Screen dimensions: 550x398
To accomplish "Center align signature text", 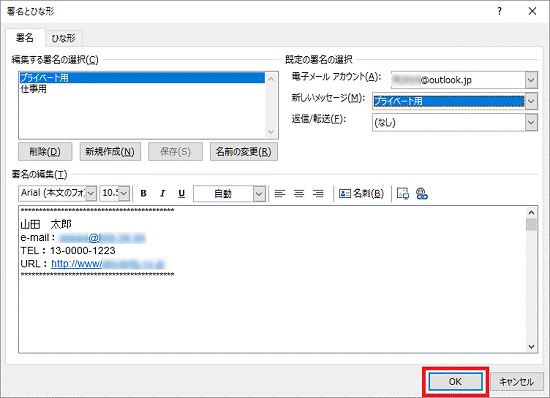I will coord(299,194).
